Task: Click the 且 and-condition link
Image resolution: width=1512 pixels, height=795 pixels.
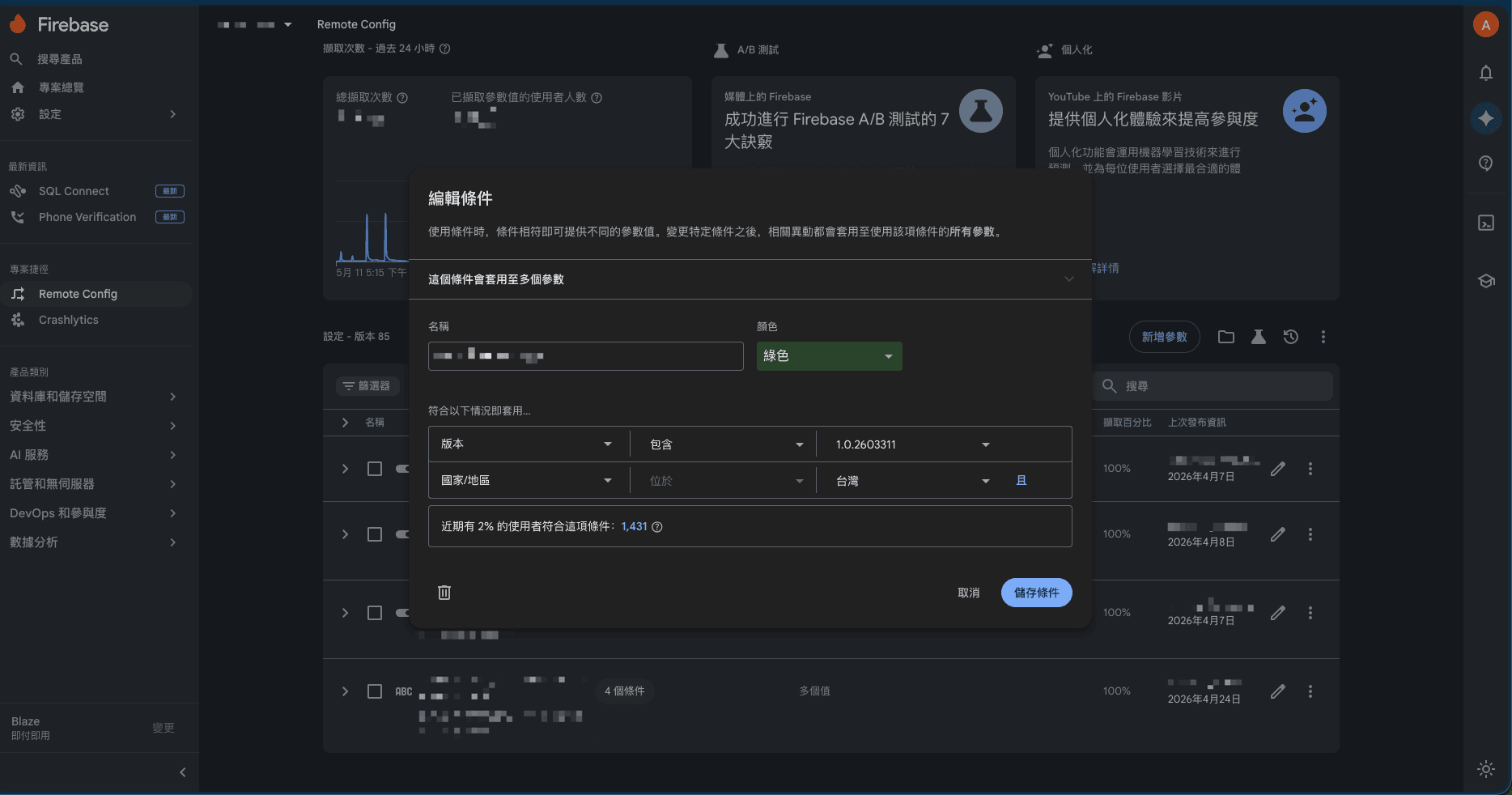Action: point(1021,481)
